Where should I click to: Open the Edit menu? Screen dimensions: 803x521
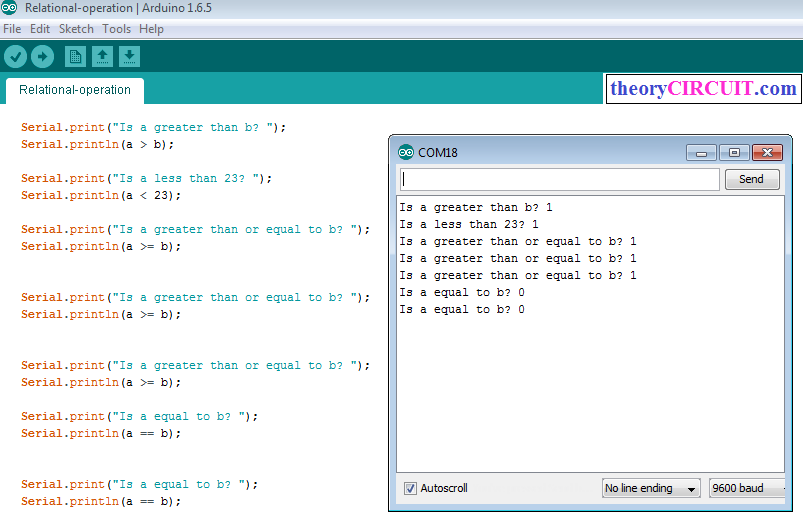(40, 29)
